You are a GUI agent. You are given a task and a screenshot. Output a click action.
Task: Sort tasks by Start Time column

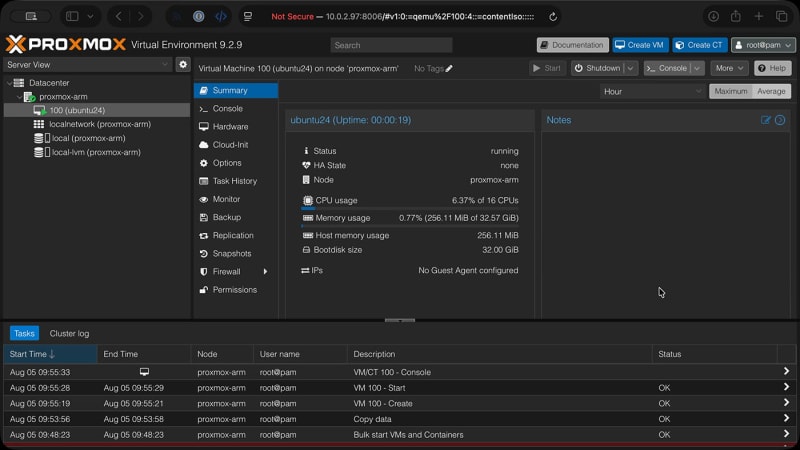point(50,354)
